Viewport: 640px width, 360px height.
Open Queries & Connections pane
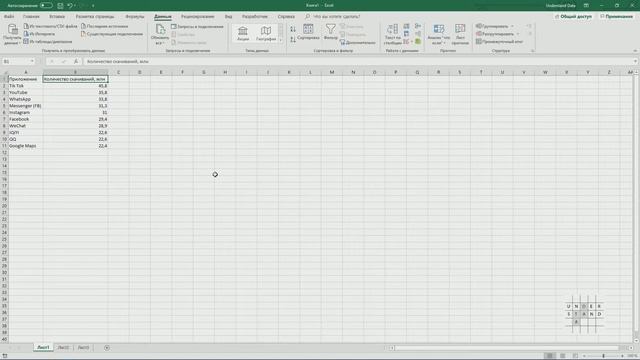(x=198, y=27)
